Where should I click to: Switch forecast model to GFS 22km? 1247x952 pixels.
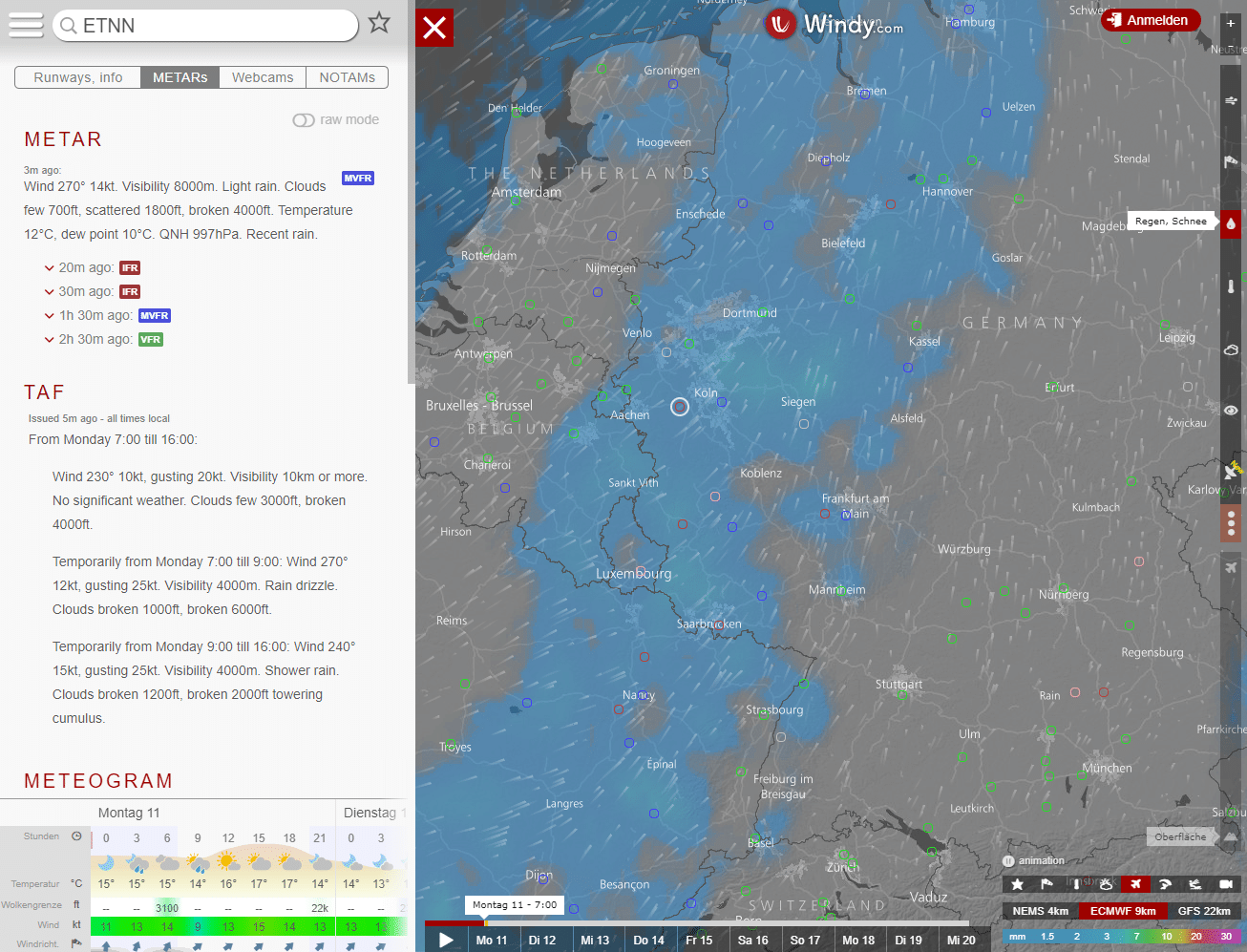pos(1204,911)
